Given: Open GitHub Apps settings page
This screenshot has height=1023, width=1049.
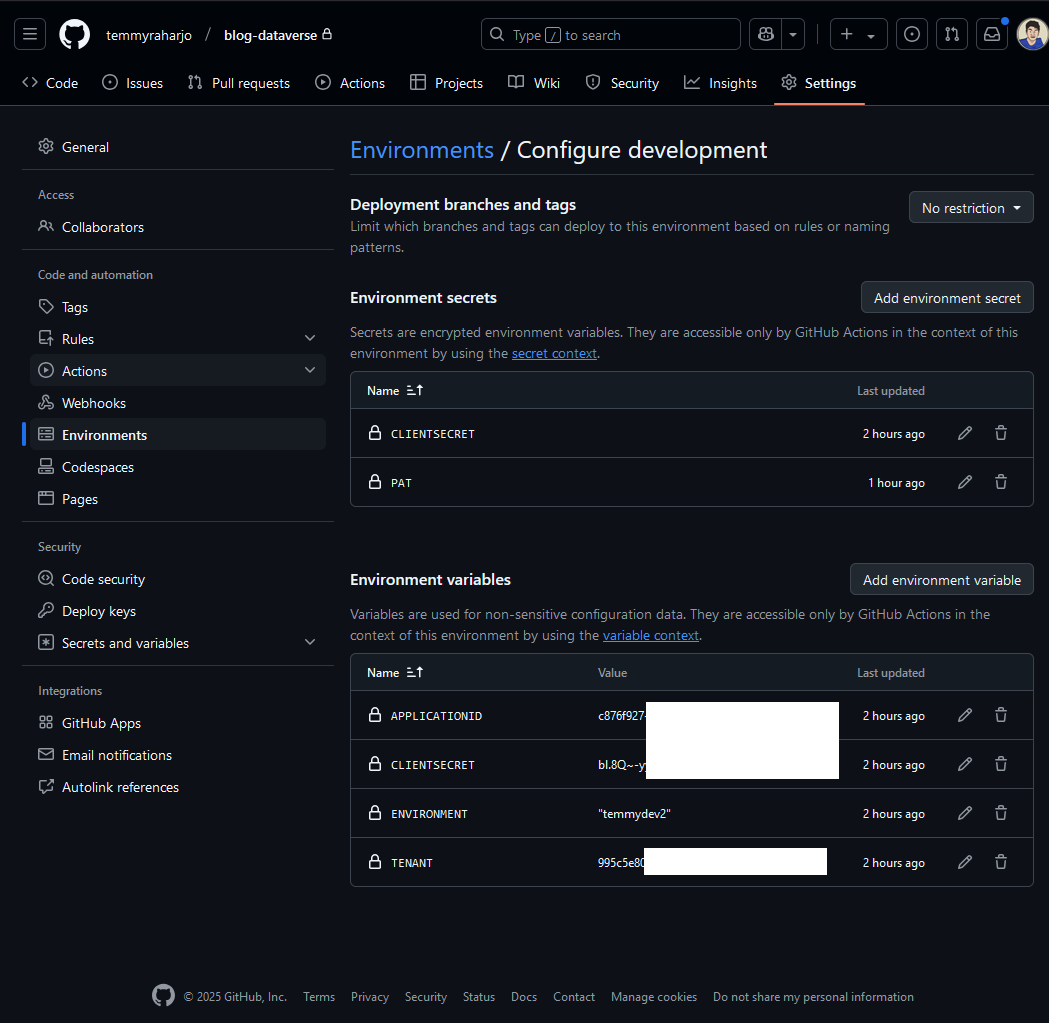Looking at the screenshot, I should (178, 723).
